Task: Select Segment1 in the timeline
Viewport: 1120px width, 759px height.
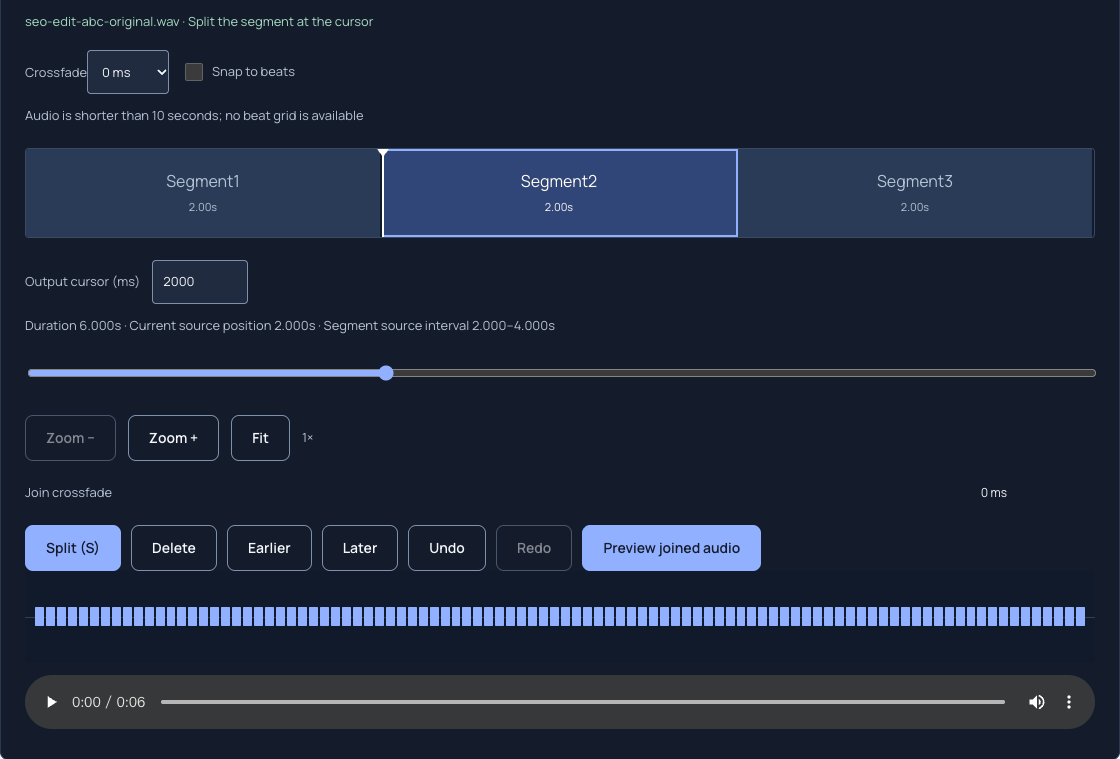Action: point(203,193)
